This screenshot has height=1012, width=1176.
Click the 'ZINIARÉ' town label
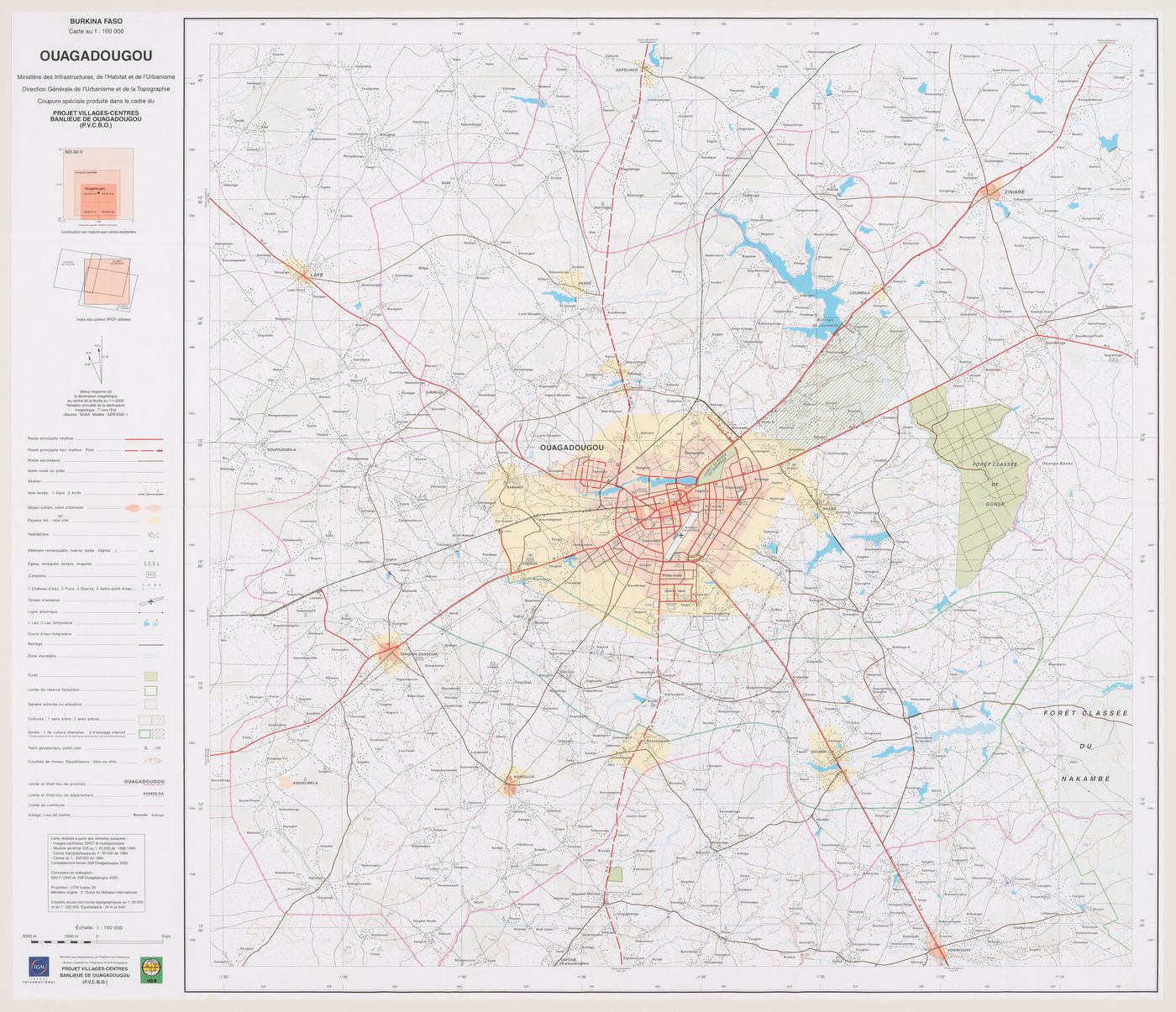coord(1015,192)
